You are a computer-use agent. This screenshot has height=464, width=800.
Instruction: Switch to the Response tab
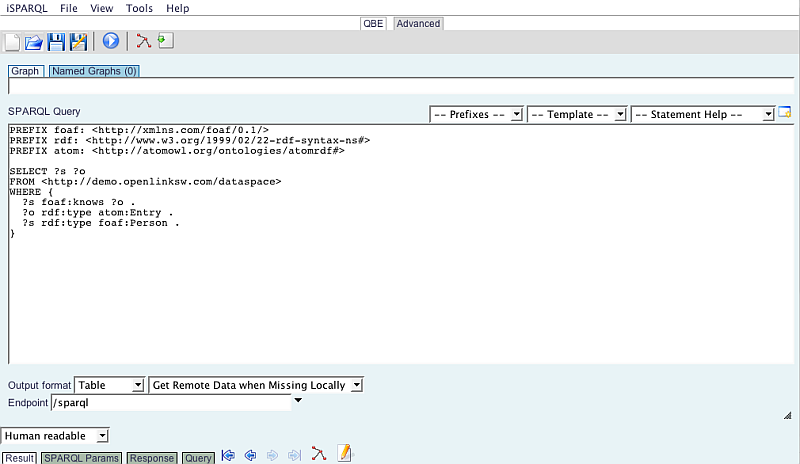click(x=152, y=458)
